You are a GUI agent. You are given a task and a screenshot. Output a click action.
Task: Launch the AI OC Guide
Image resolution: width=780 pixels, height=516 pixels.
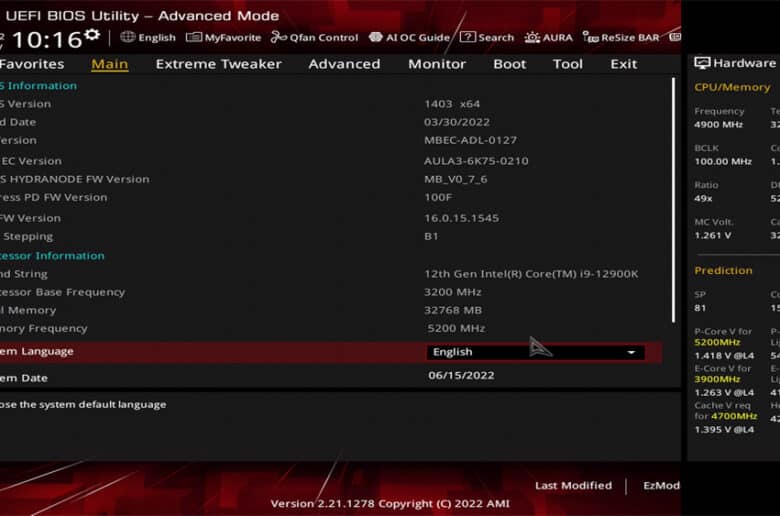[x=409, y=37]
